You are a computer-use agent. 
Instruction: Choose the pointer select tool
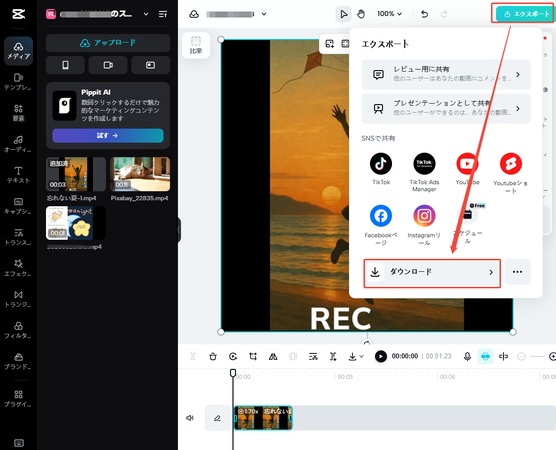tap(343, 14)
